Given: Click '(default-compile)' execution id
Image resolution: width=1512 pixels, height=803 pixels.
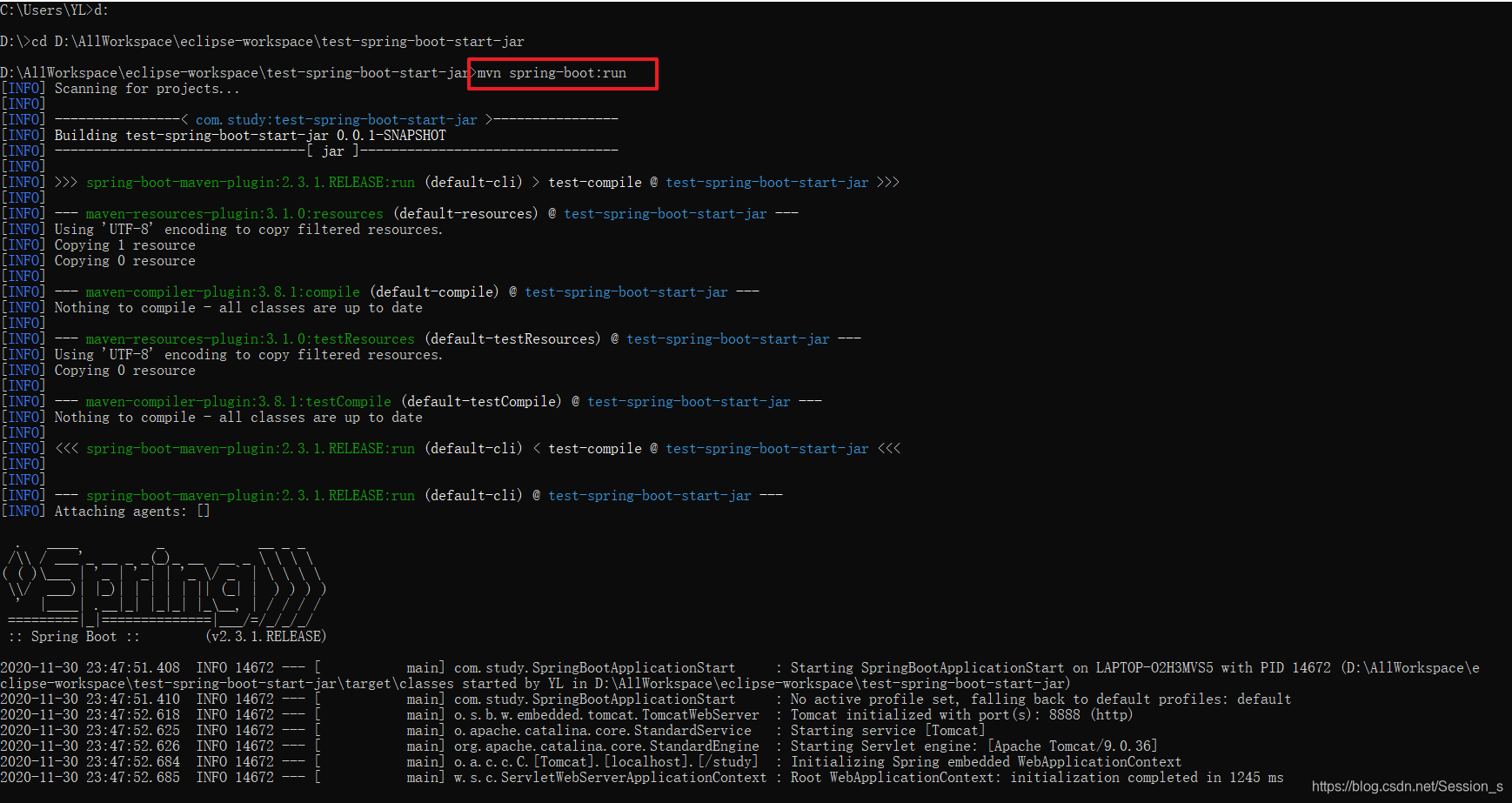Looking at the screenshot, I should pyautogui.click(x=434, y=292).
